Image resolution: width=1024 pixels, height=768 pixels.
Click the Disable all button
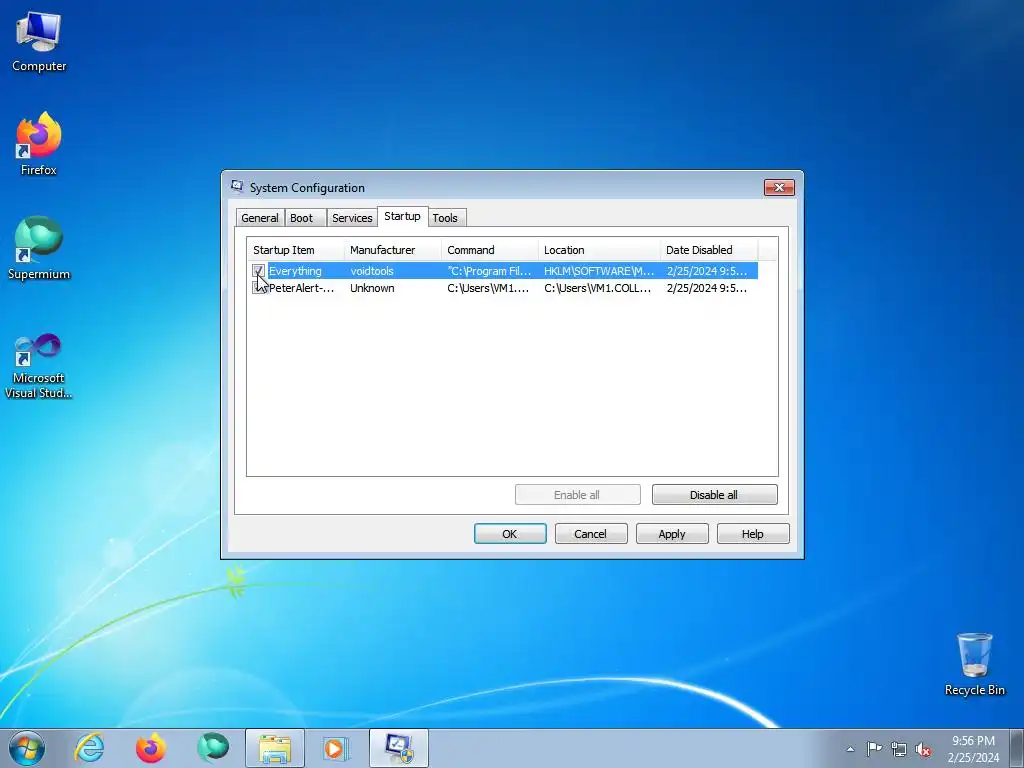(714, 495)
